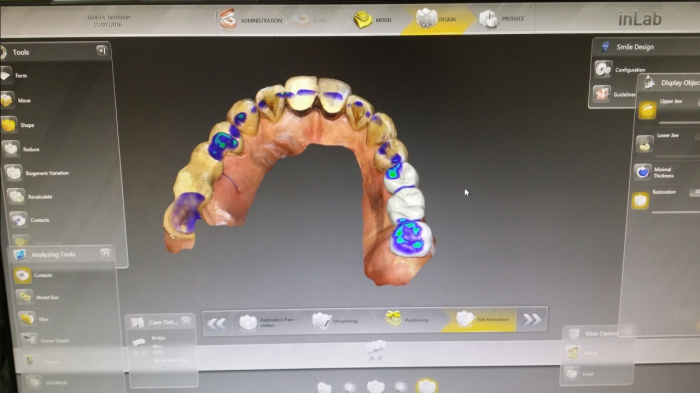Screen dimensions: 700x393
Task: Activate the Shape tool
Action: coord(18,125)
